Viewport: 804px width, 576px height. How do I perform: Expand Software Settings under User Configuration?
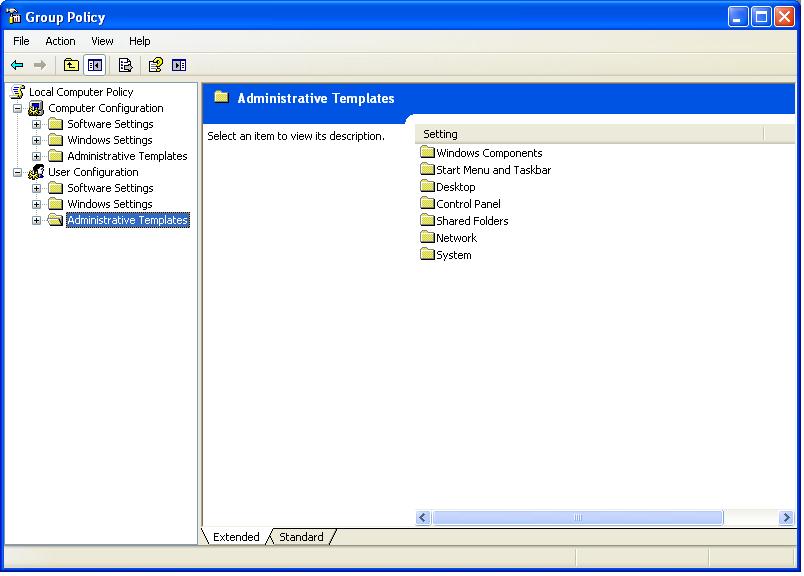point(36,188)
